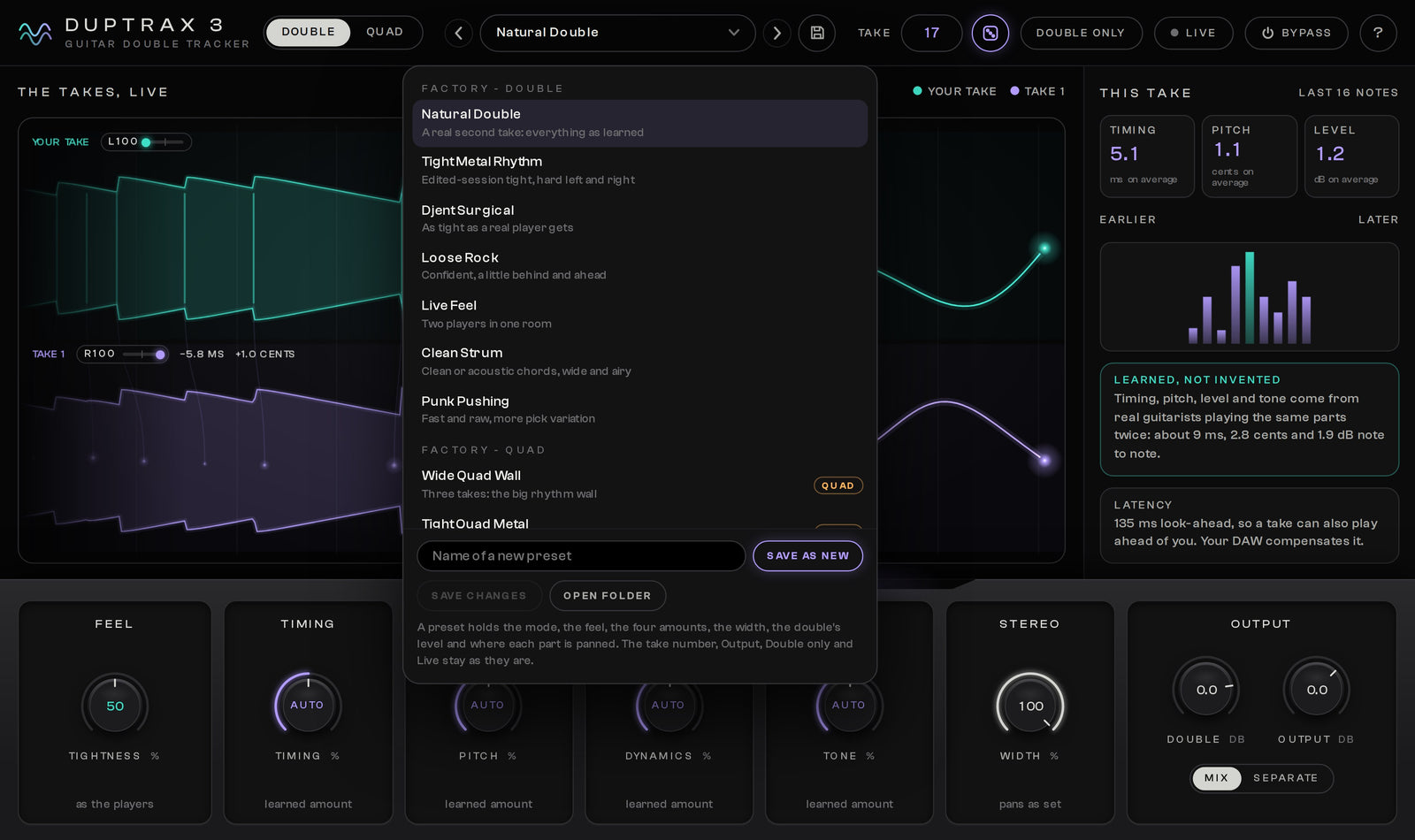Screen dimensions: 1415x840
Task: Go to the next preset arrow
Action: (776, 33)
